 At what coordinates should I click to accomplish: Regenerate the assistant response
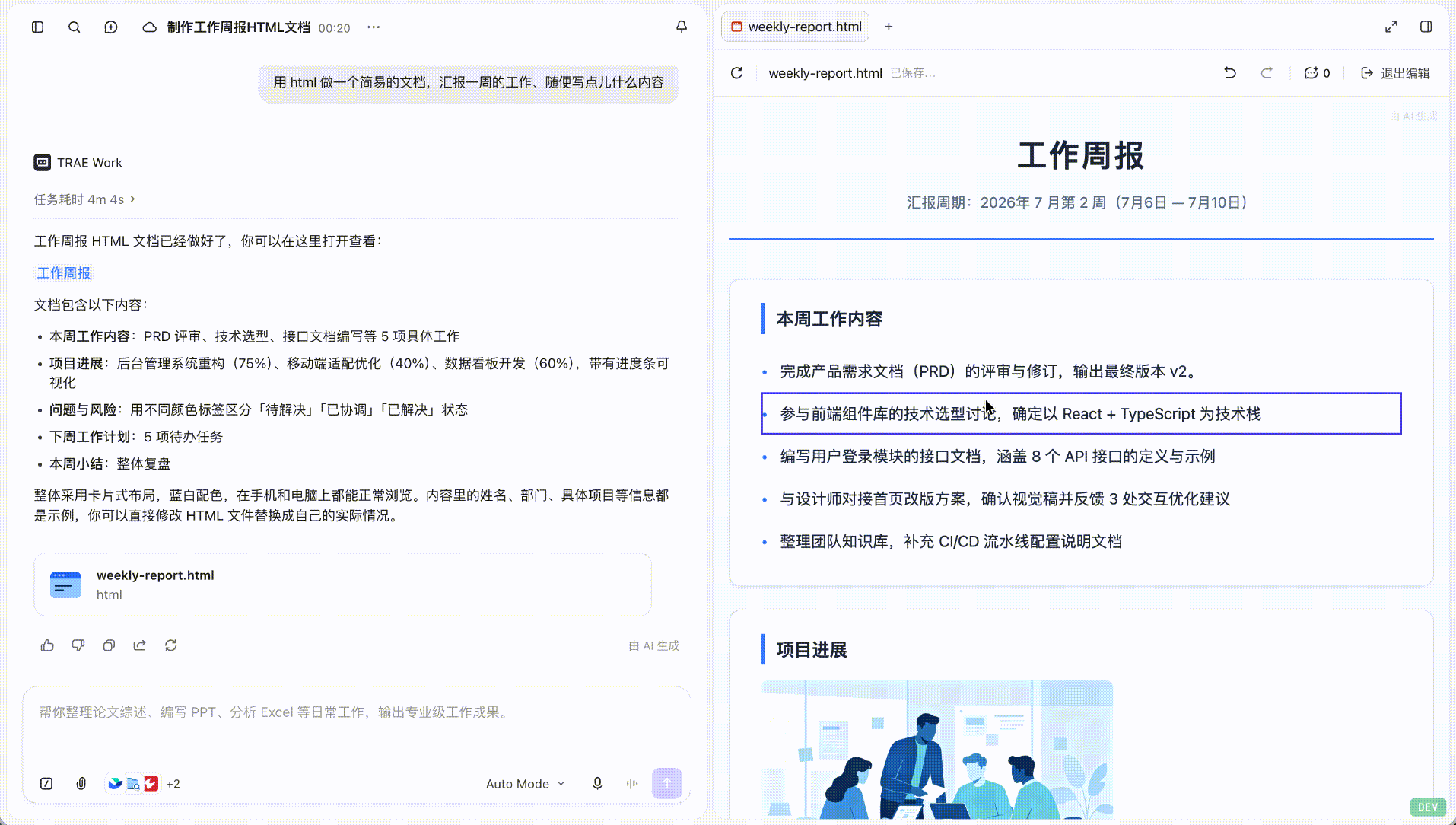coord(171,645)
